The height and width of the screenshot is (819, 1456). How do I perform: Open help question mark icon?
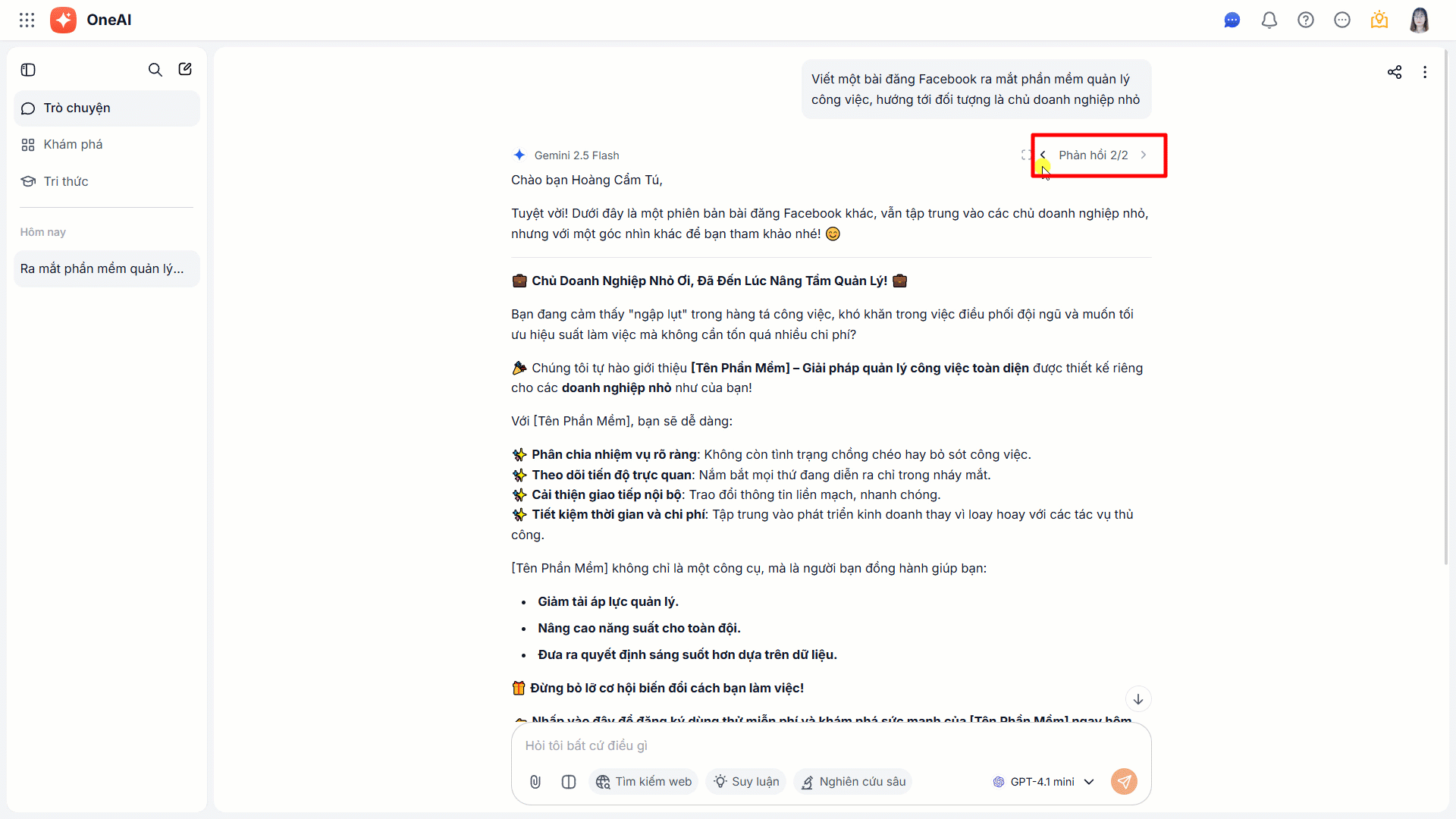coord(1305,20)
